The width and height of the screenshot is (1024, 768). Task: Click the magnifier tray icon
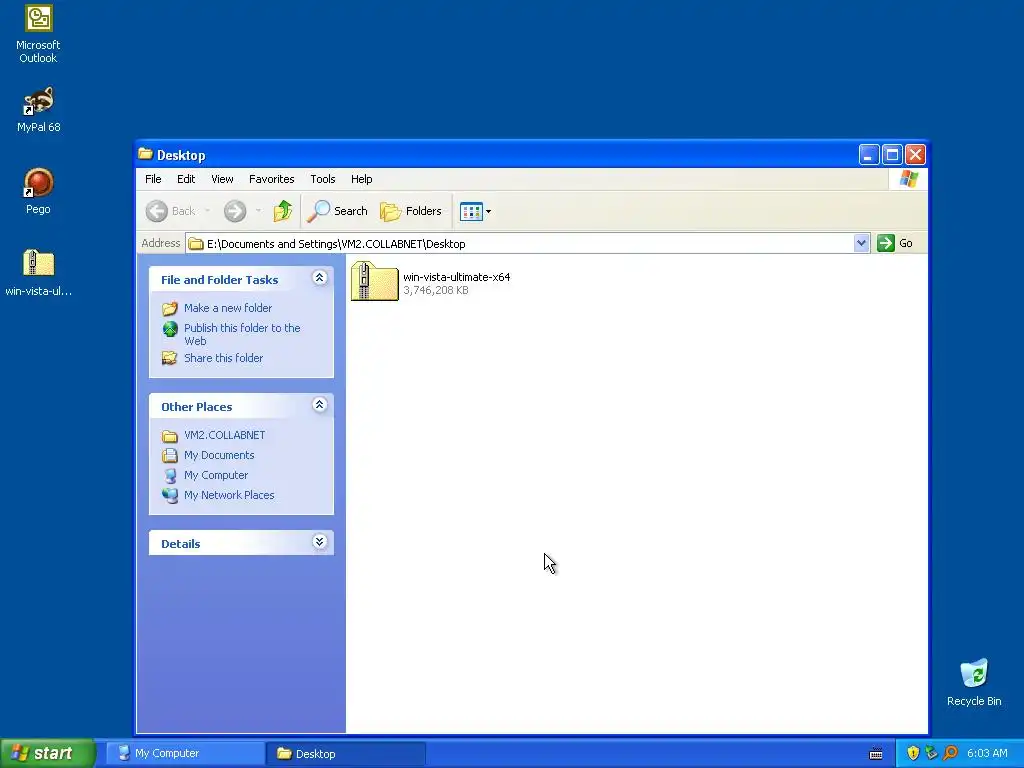(950, 754)
